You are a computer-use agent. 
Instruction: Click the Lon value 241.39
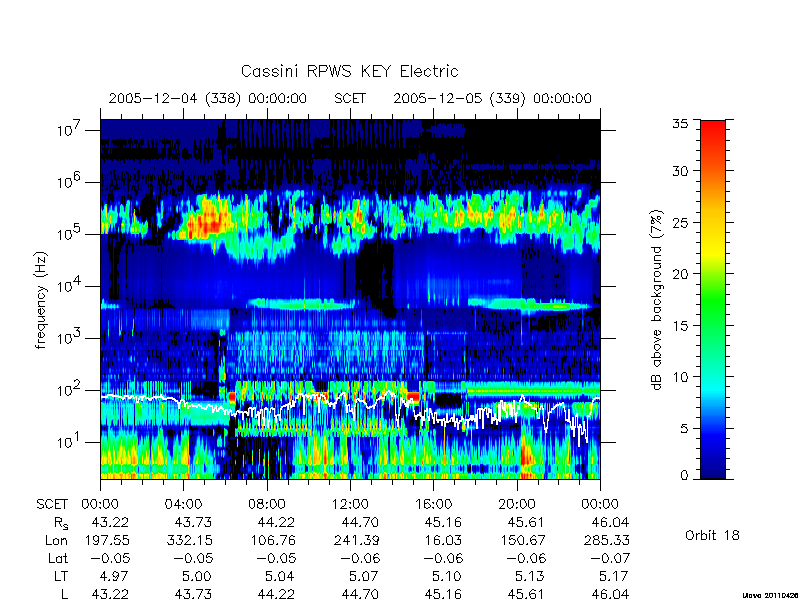pos(356,540)
